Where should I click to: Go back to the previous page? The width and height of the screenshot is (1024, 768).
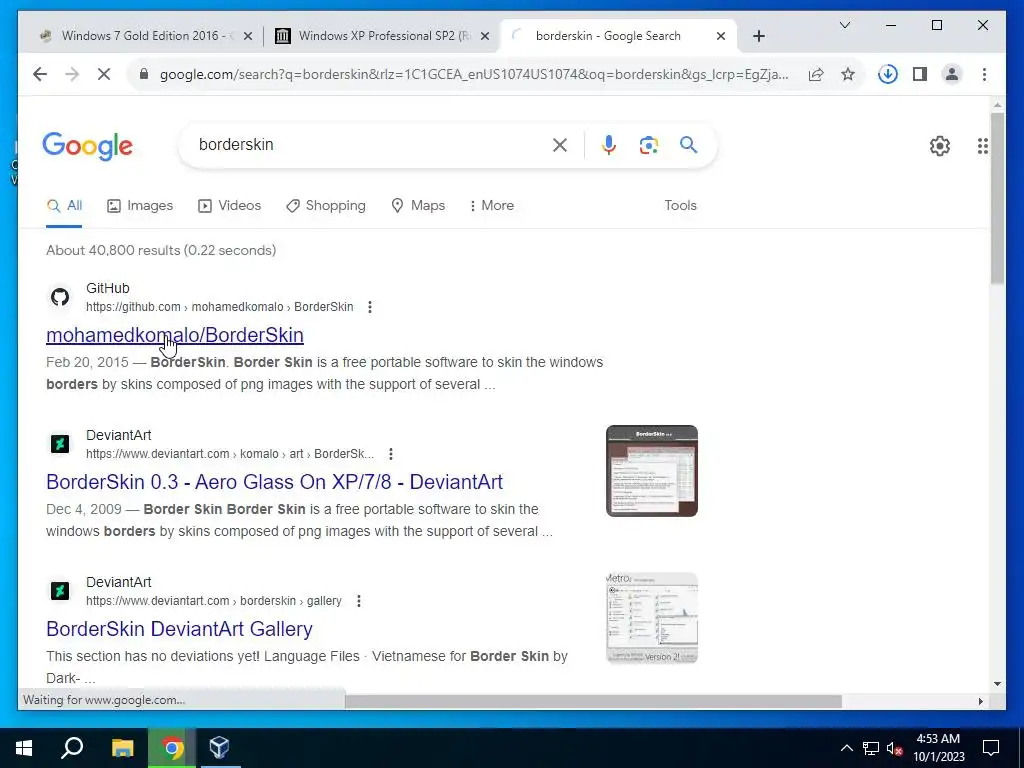click(x=40, y=74)
